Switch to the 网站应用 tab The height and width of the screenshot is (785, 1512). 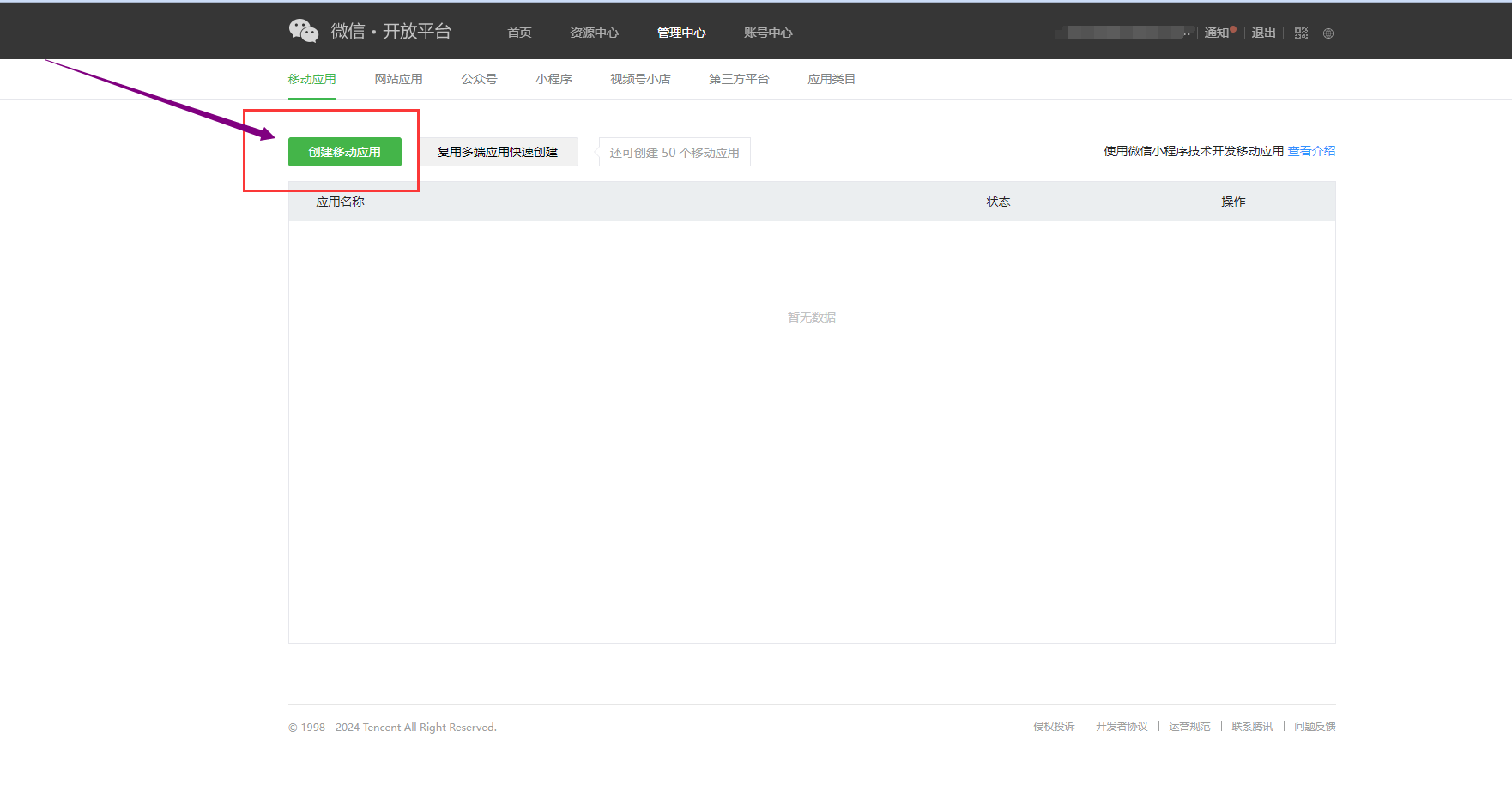398,79
